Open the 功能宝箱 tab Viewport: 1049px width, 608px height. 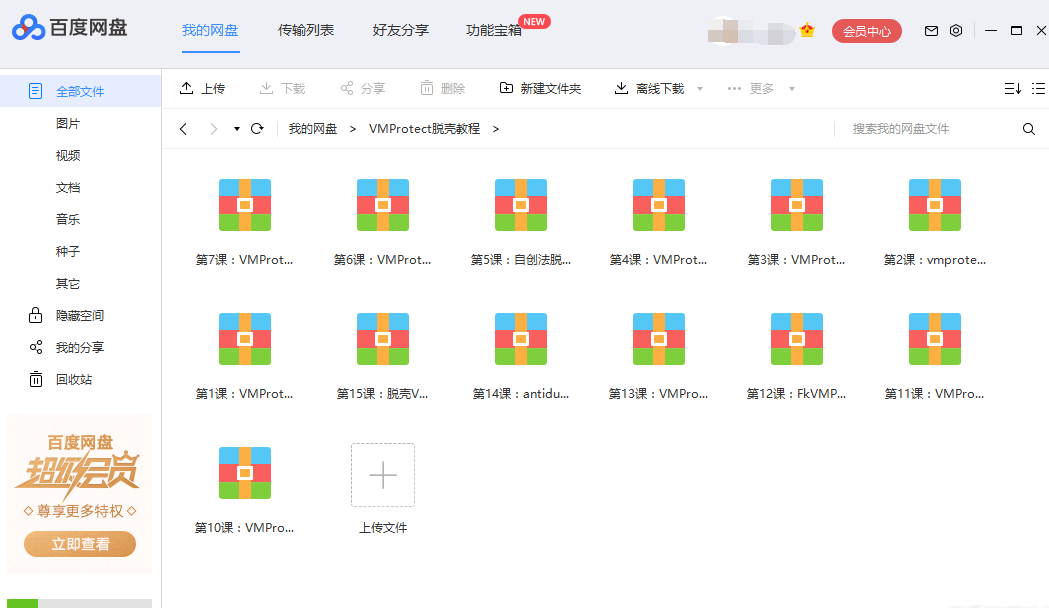click(494, 30)
